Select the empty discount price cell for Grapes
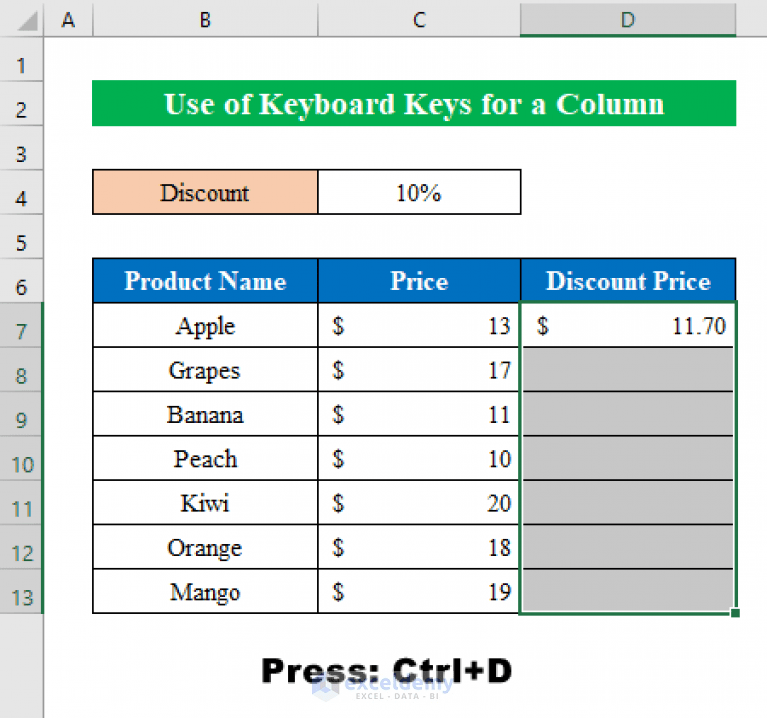The image size is (767, 718). [x=628, y=370]
